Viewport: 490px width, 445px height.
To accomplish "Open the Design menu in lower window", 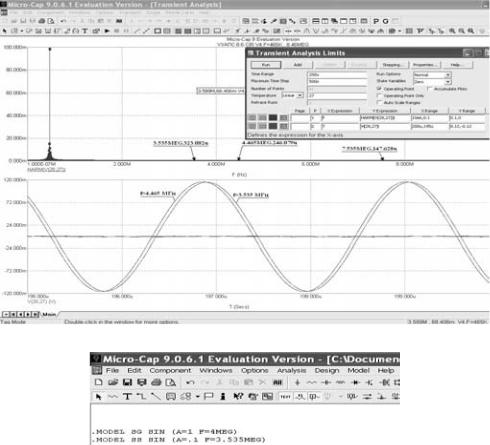I will point(327,370).
